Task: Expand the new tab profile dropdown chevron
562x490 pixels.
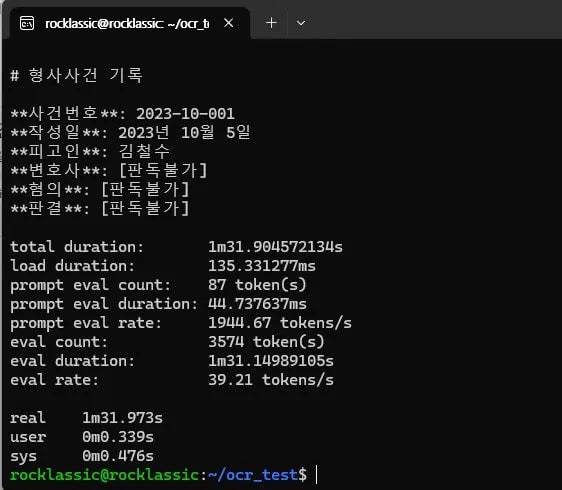Action: pyautogui.click(x=301, y=23)
